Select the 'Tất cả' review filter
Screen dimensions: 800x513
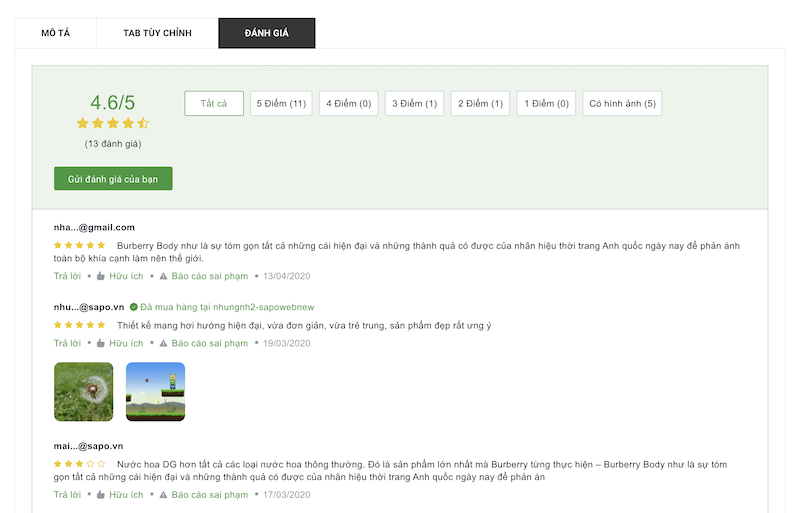214,103
